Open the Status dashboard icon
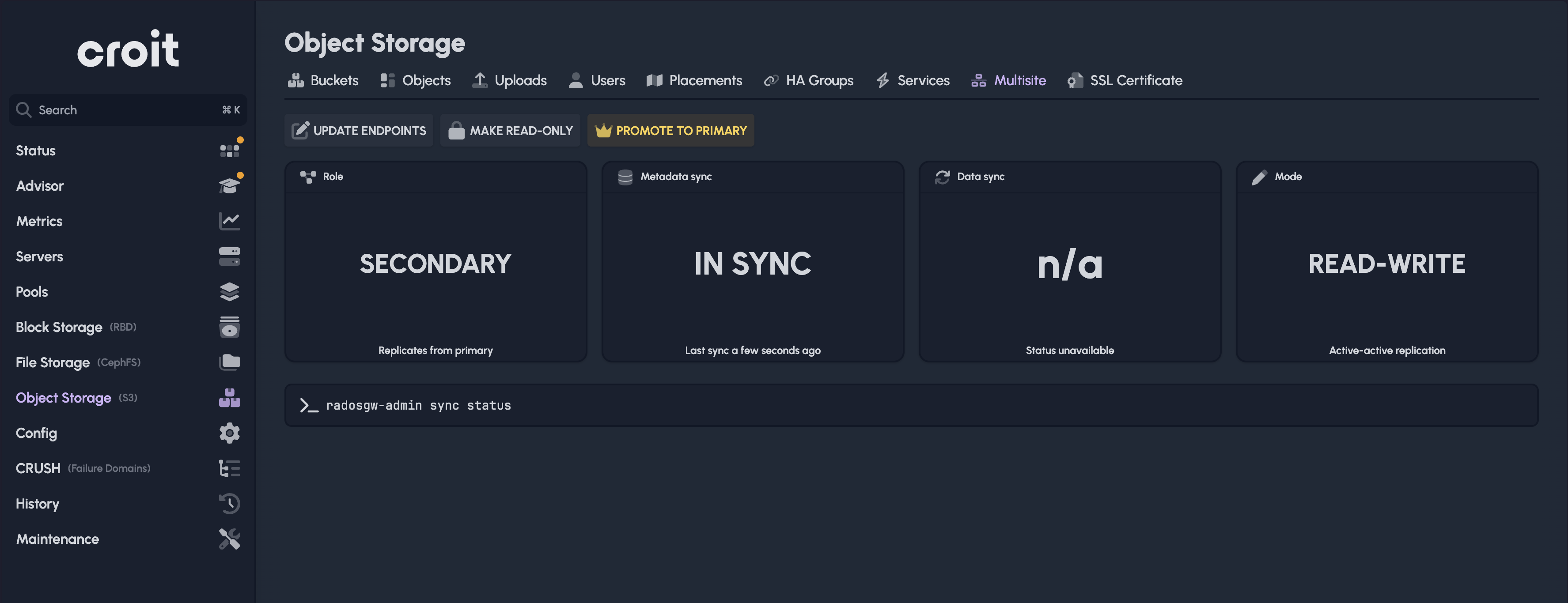The width and height of the screenshot is (1568, 603). pos(230,150)
